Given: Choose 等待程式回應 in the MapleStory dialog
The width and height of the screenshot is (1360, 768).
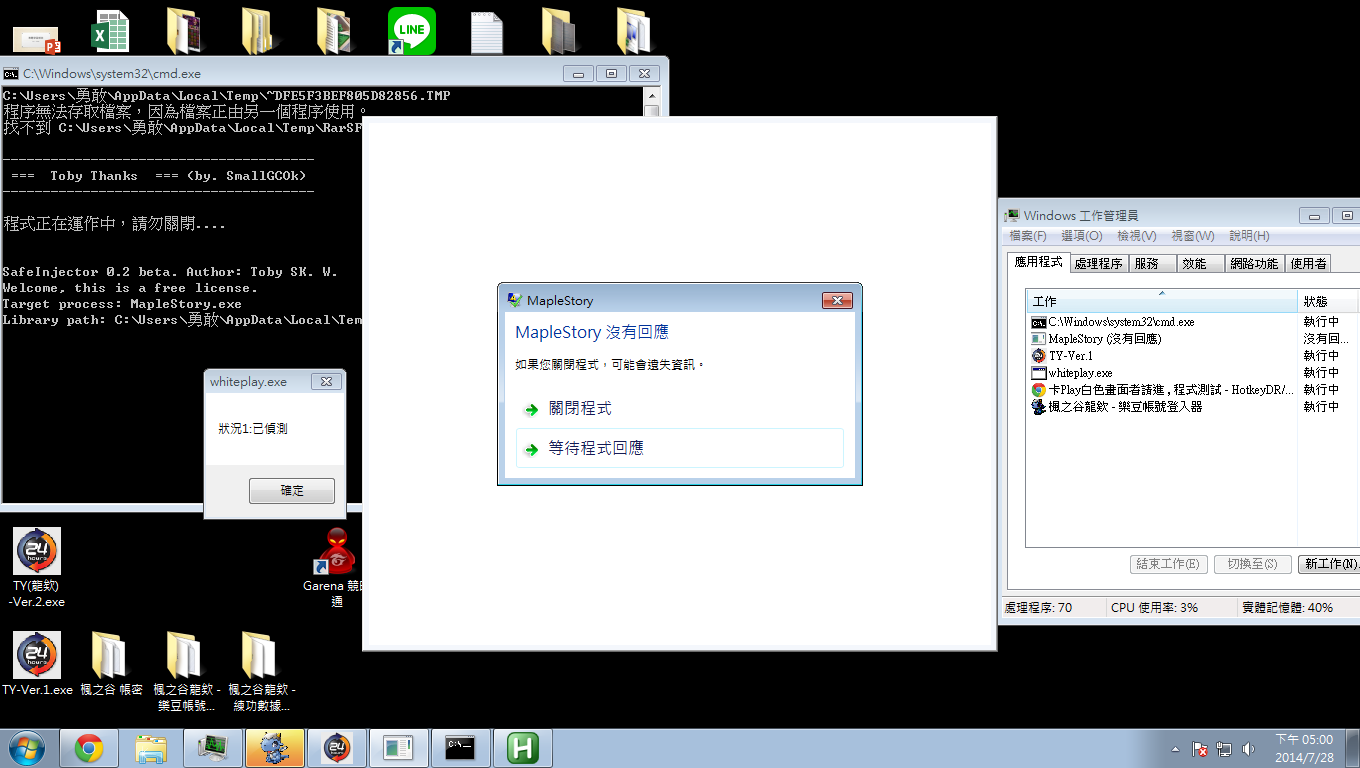Looking at the screenshot, I should click(x=680, y=449).
